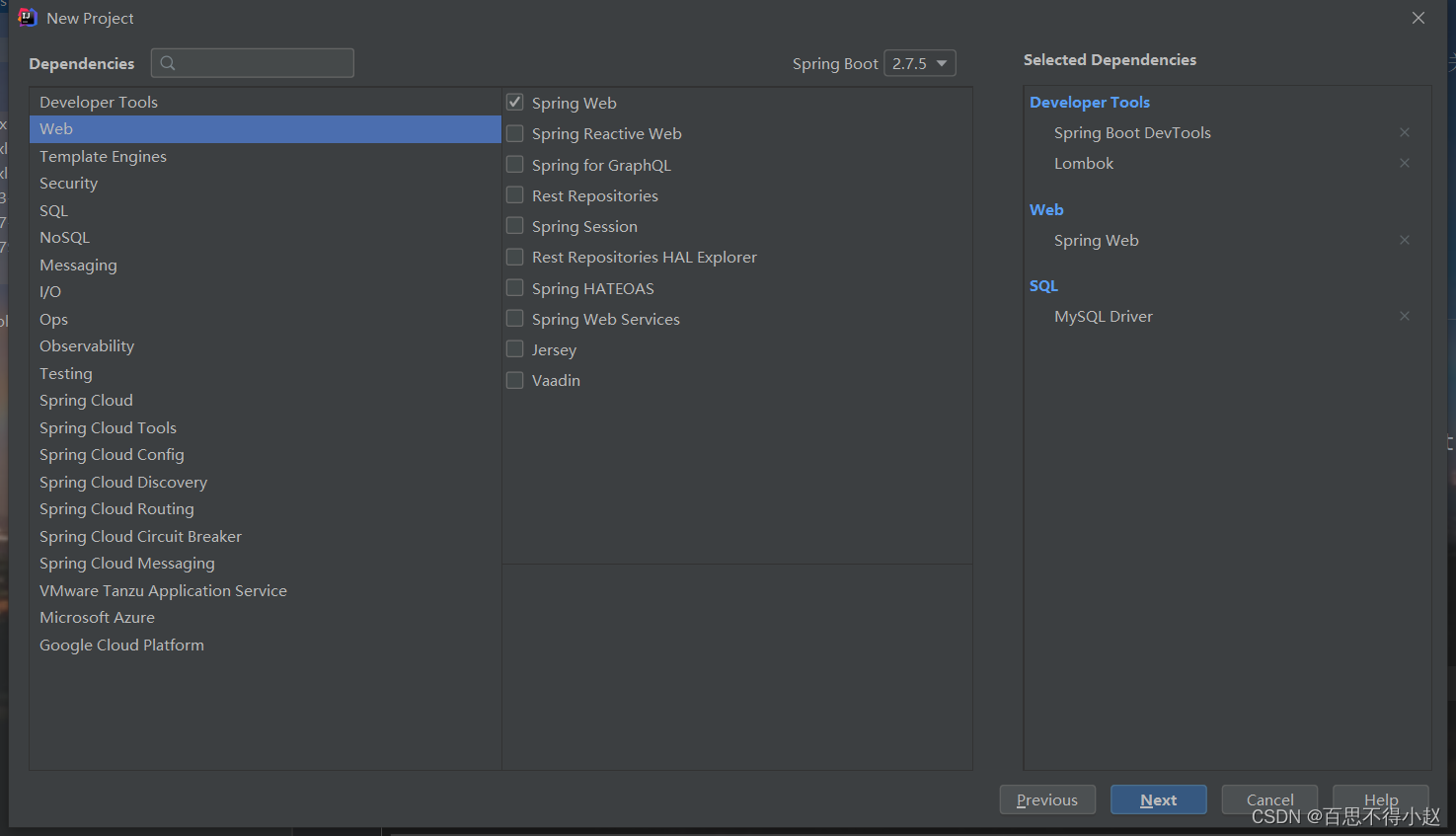
Task: Select the Spring Cloud category
Action: [x=266, y=401]
